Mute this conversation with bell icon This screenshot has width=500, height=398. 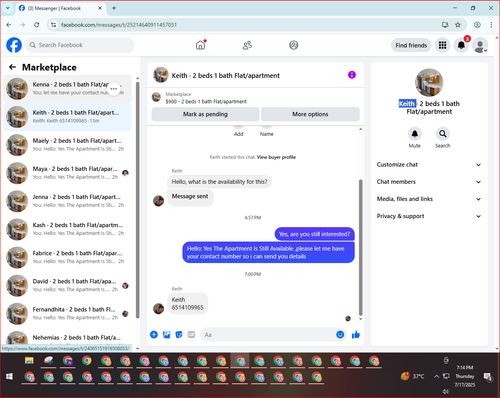tap(415, 134)
